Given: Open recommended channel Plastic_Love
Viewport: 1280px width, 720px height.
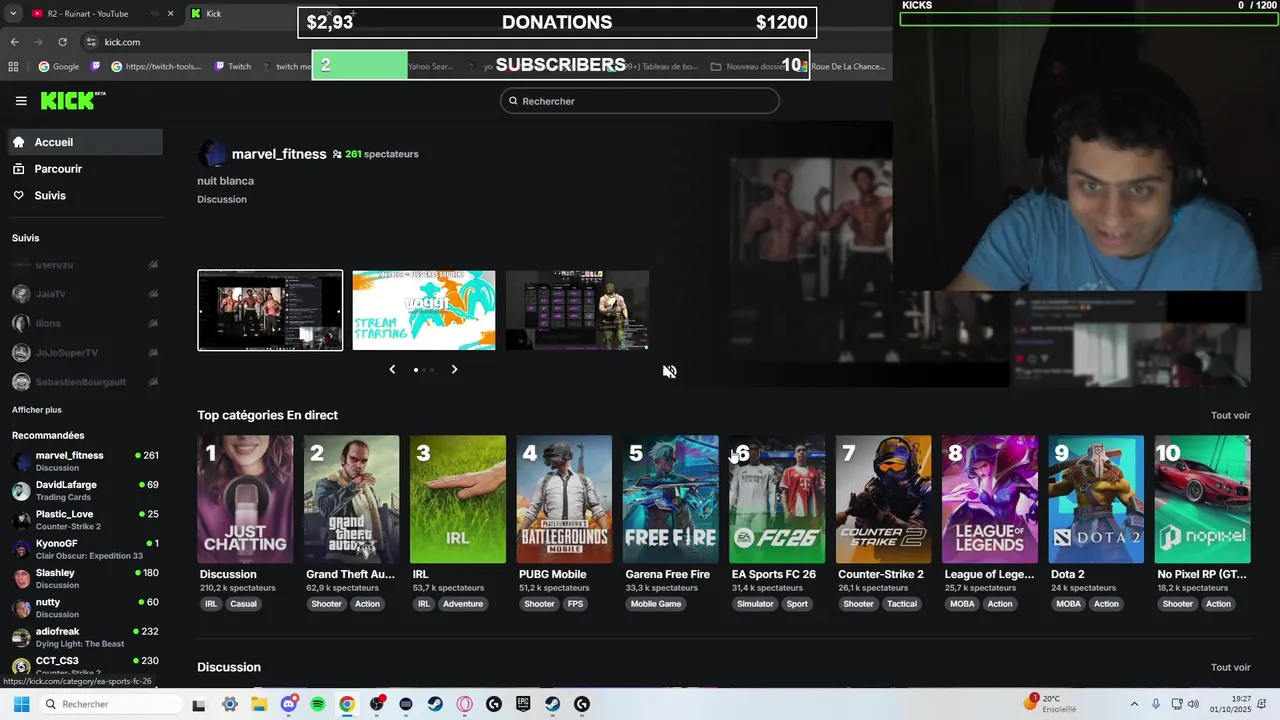Looking at the screenshot, I should [85, 520].
